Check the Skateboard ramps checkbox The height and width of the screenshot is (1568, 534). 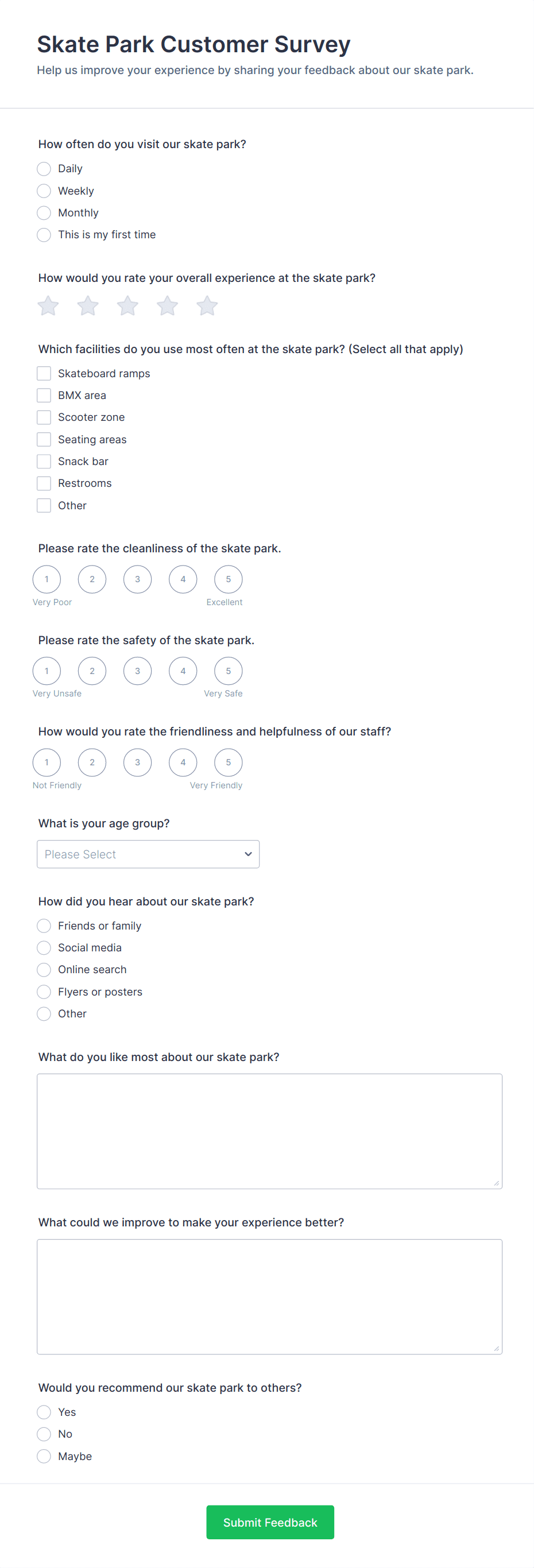[44, 373]
